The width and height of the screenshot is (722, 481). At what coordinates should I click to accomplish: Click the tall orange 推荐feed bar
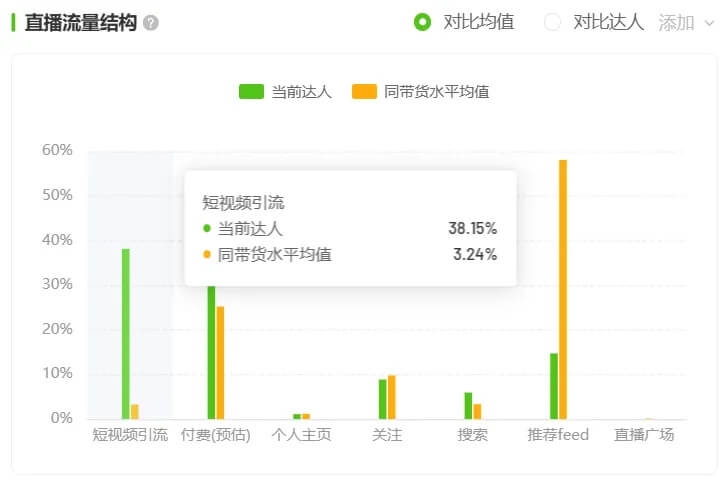[563, 290]
